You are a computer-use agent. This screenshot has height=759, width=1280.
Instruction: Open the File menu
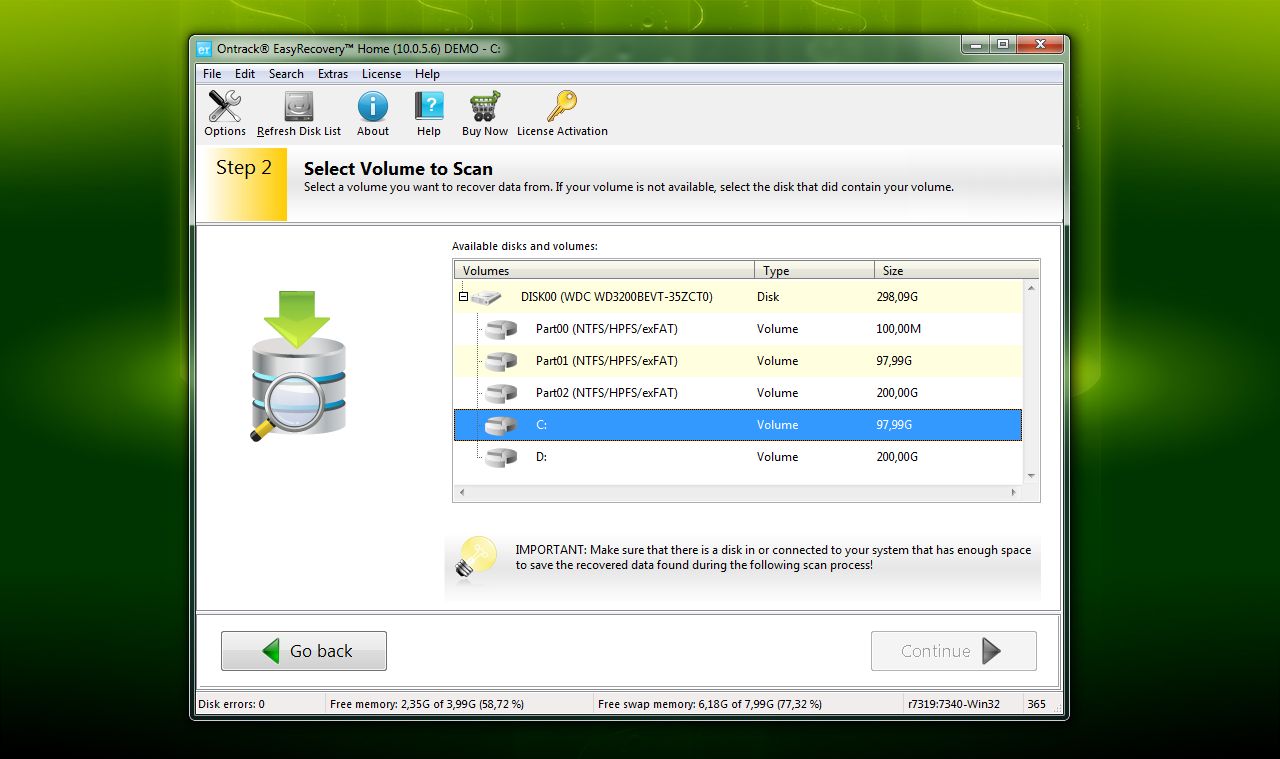(212, 74)
